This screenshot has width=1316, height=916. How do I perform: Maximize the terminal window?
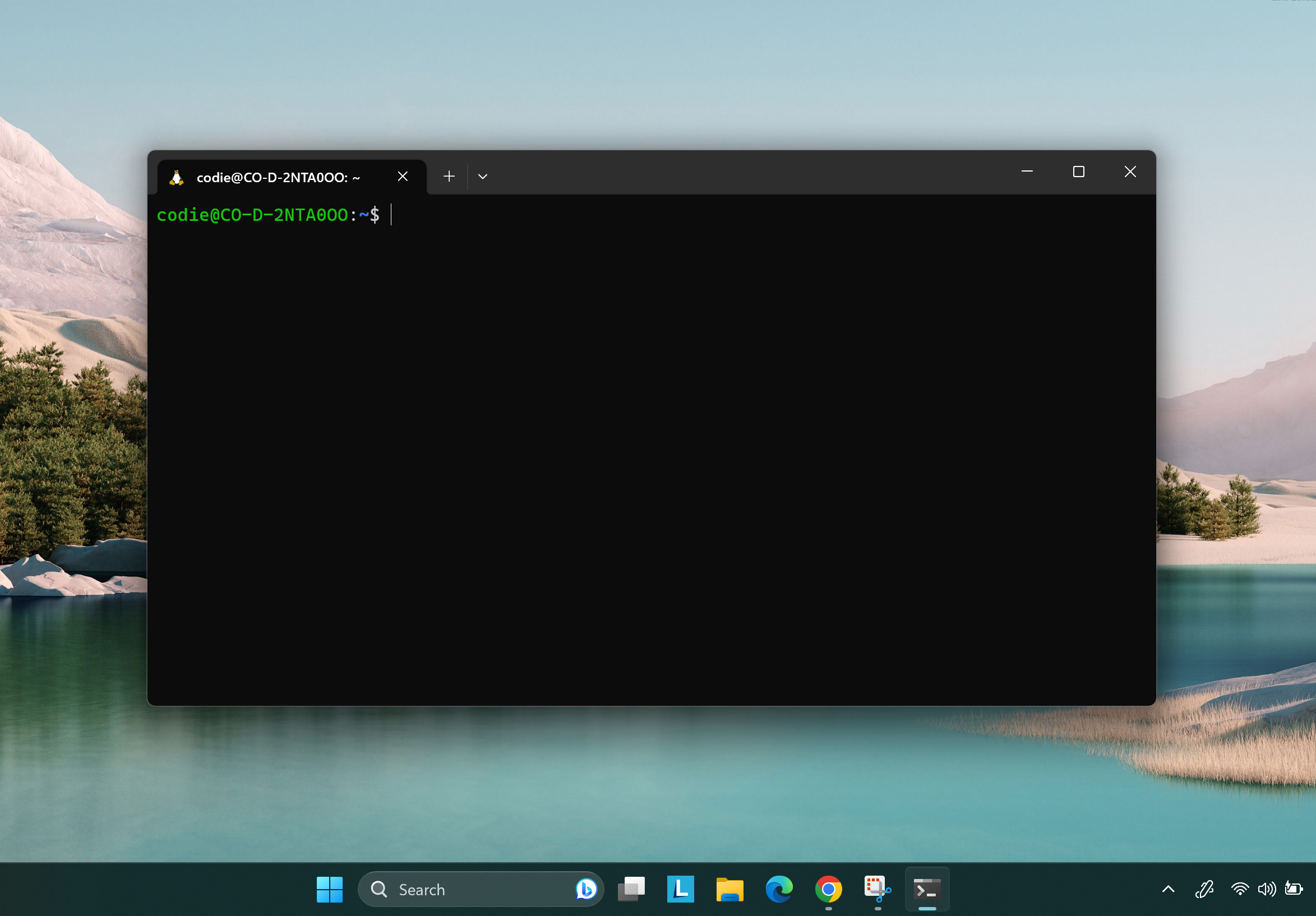[1078, 172]
